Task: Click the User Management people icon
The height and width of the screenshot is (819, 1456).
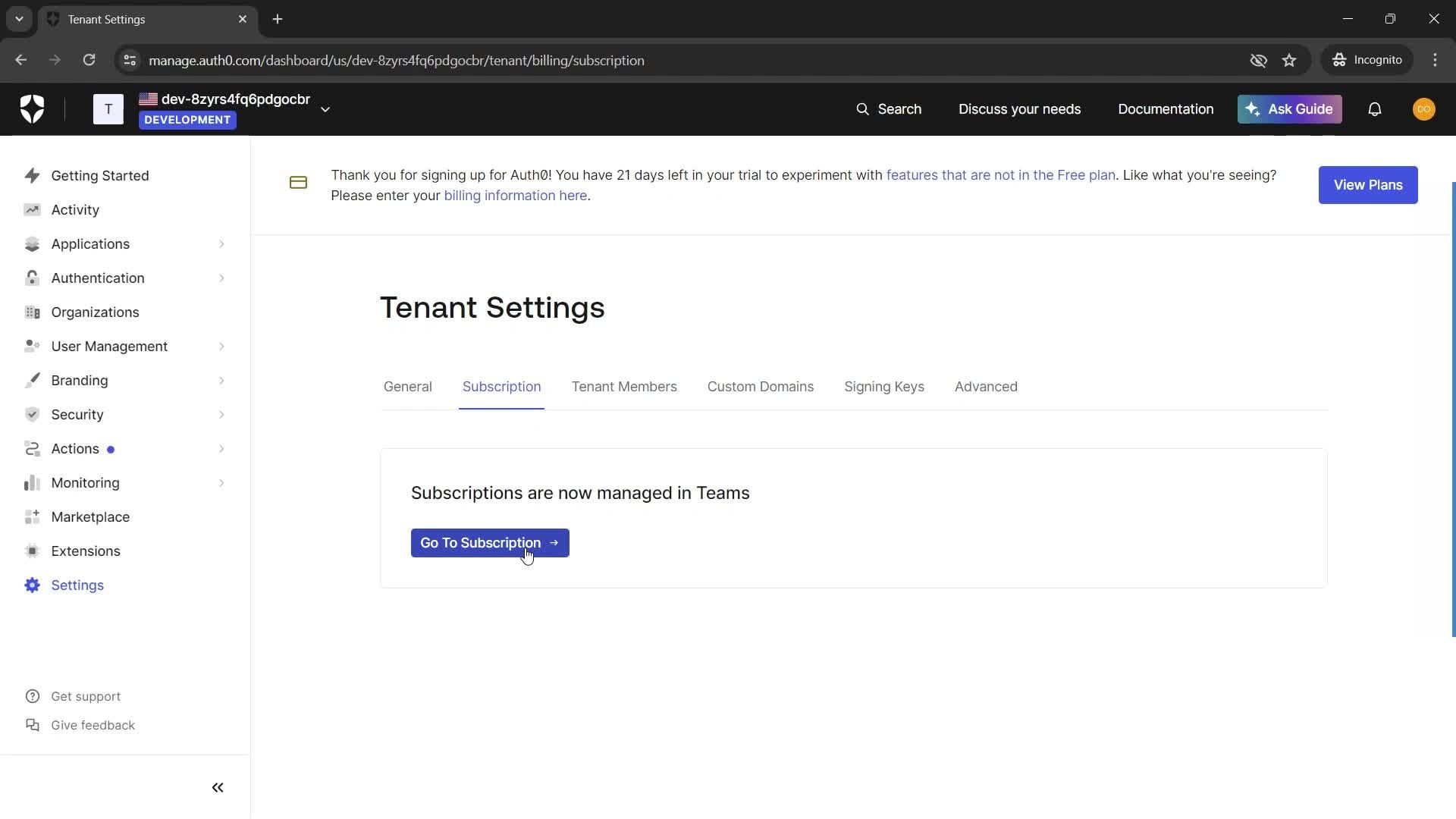Action: tap(32, 347)
